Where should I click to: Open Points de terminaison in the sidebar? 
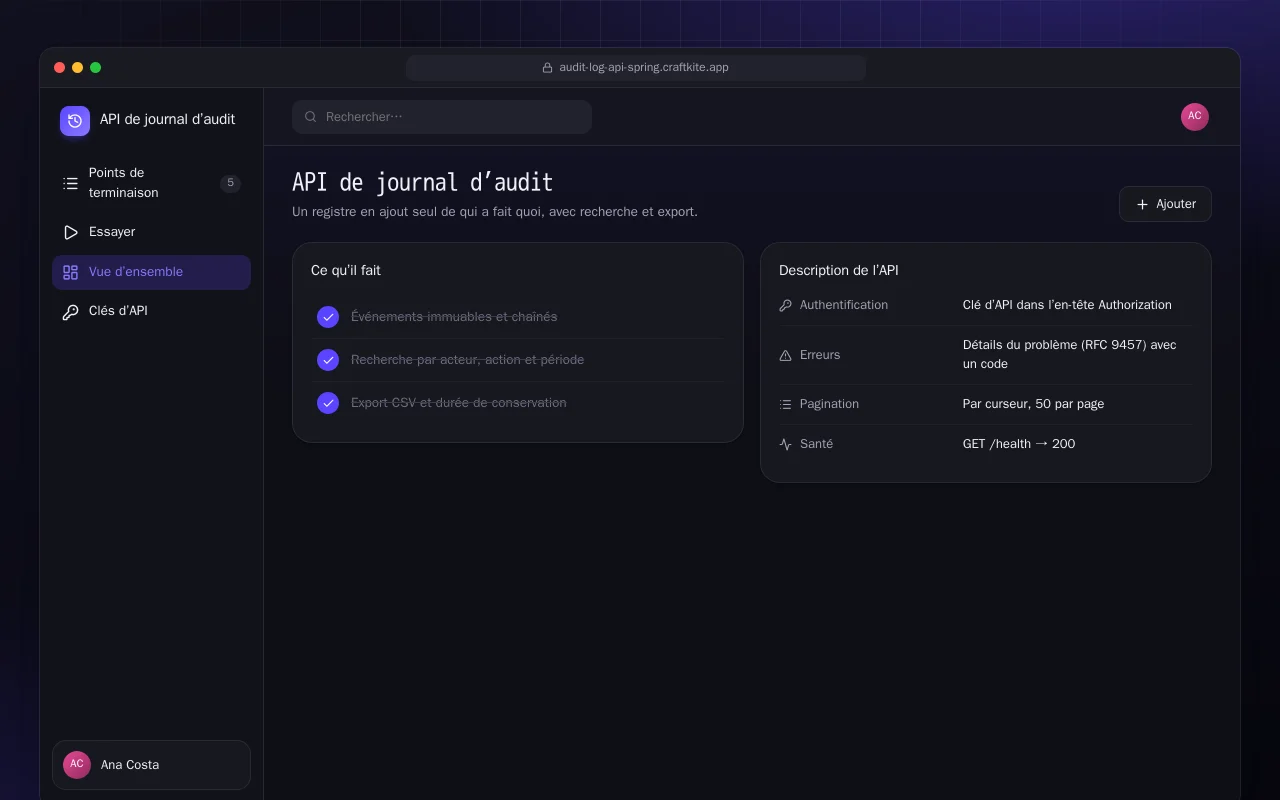[151, 183]
